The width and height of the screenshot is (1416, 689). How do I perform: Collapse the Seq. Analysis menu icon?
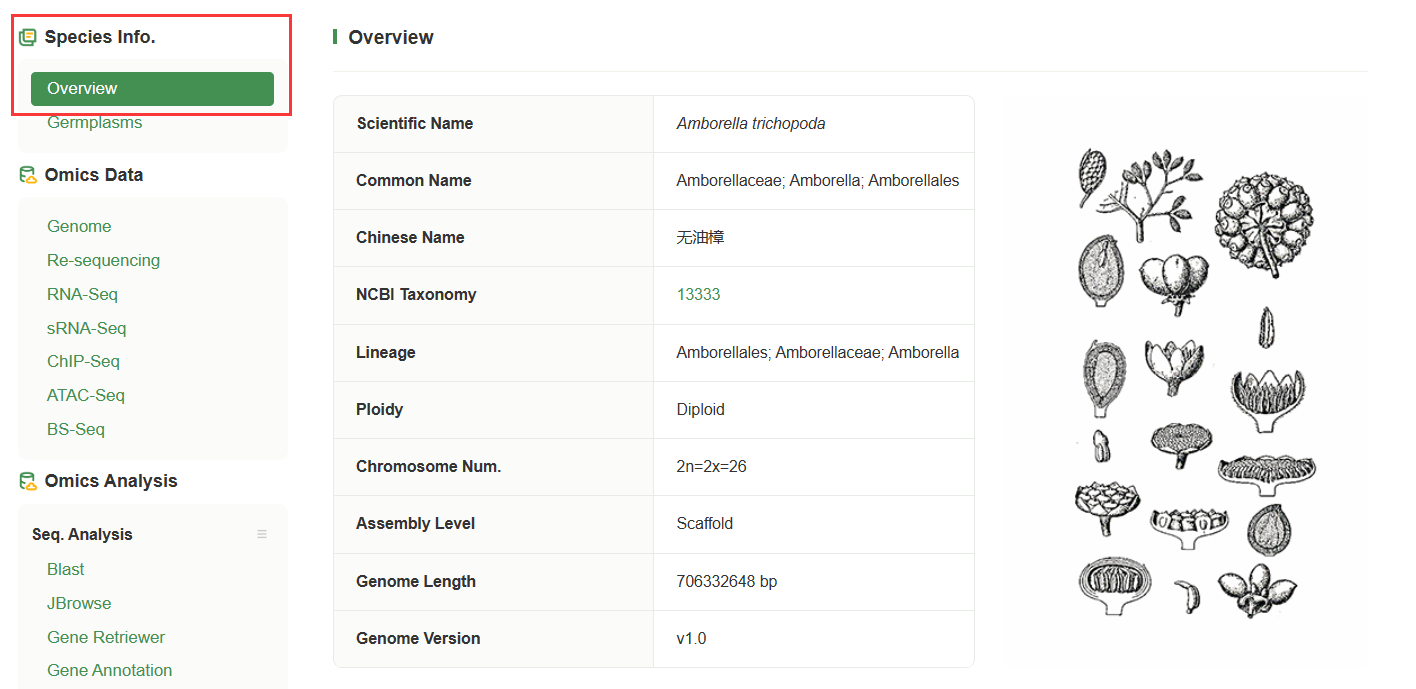click(262, 534)
